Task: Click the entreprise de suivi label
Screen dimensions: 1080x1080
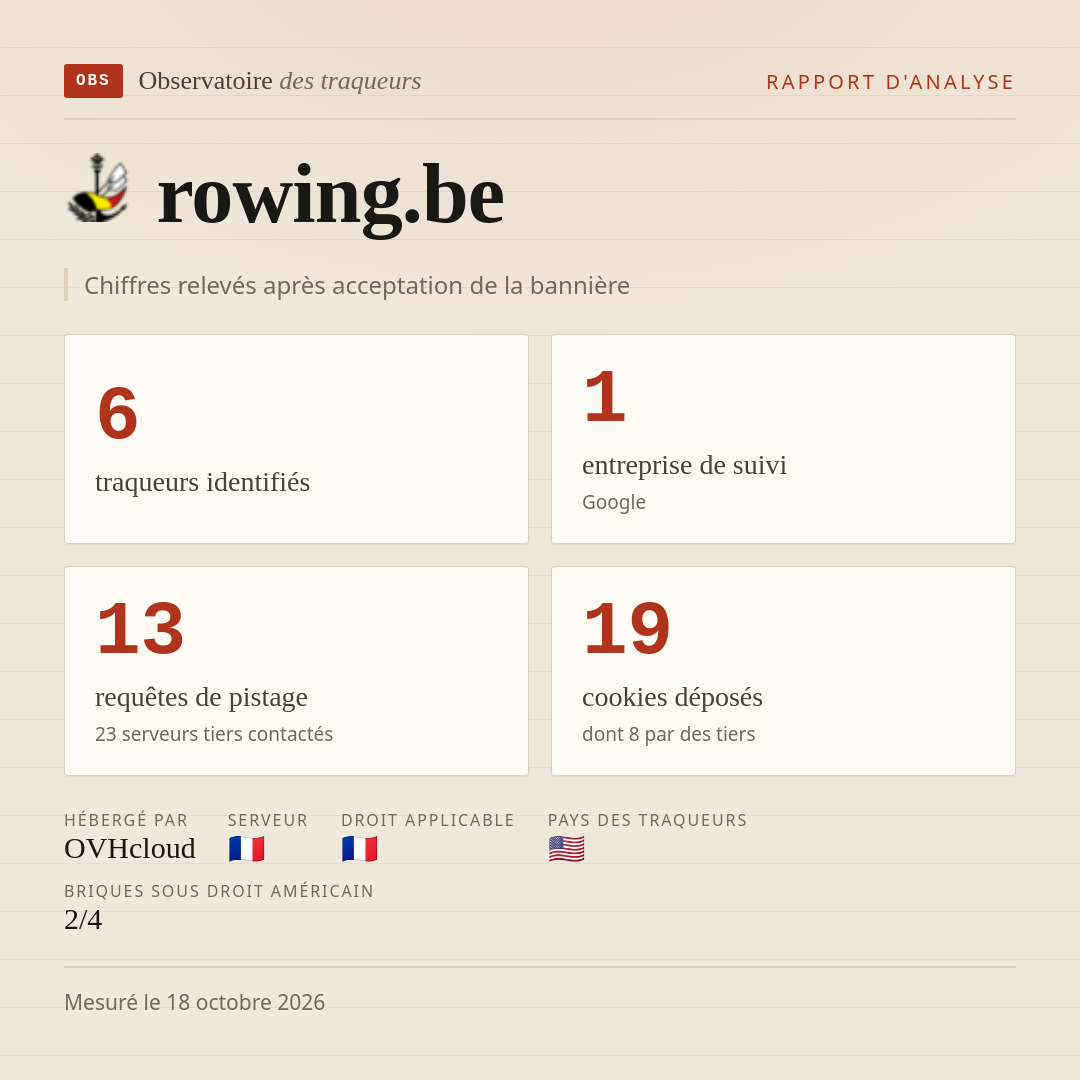Action: pyautogui.click(x=684, y=465)
